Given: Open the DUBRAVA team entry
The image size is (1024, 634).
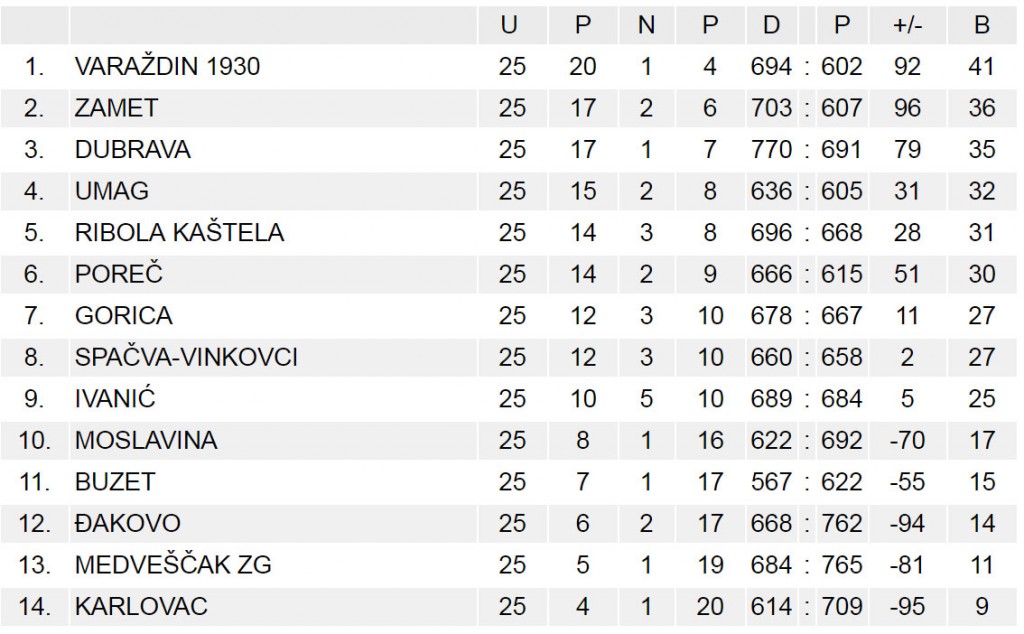Looking at the screenshot, I should 133,150.
